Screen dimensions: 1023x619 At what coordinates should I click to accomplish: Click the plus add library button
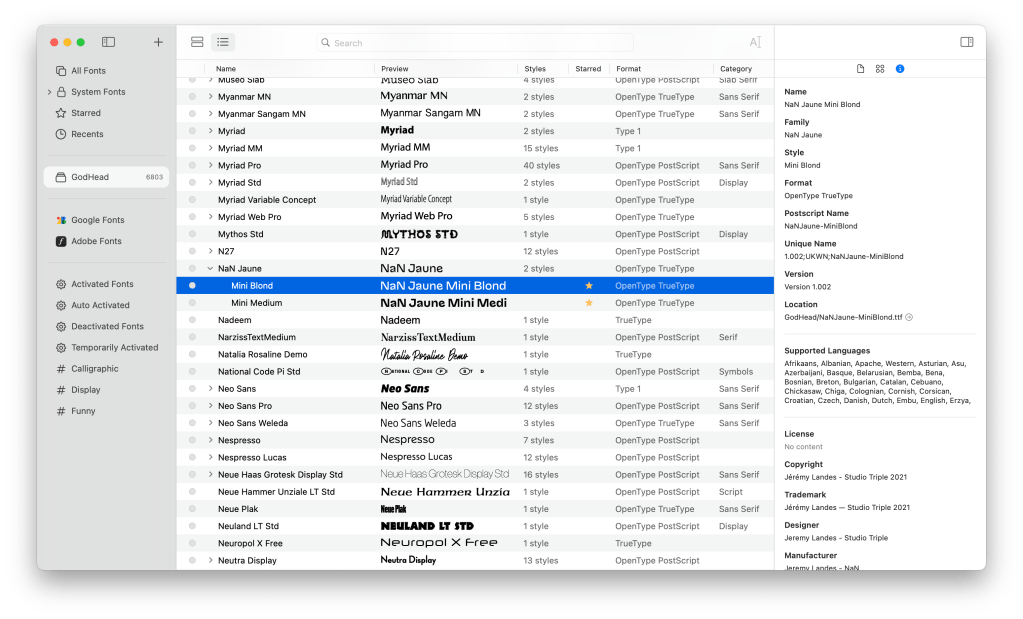coord(158,42)
